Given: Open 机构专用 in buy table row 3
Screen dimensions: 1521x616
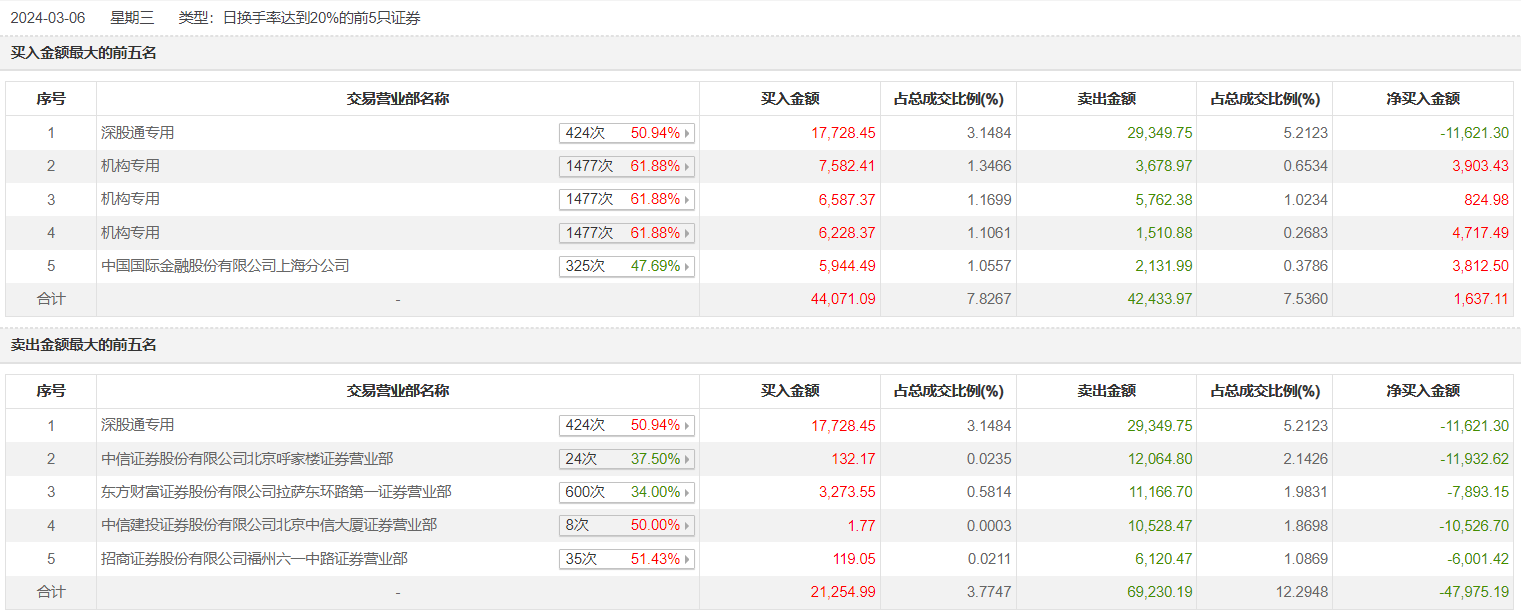Looking at the screenshot, I should (130, 199).
